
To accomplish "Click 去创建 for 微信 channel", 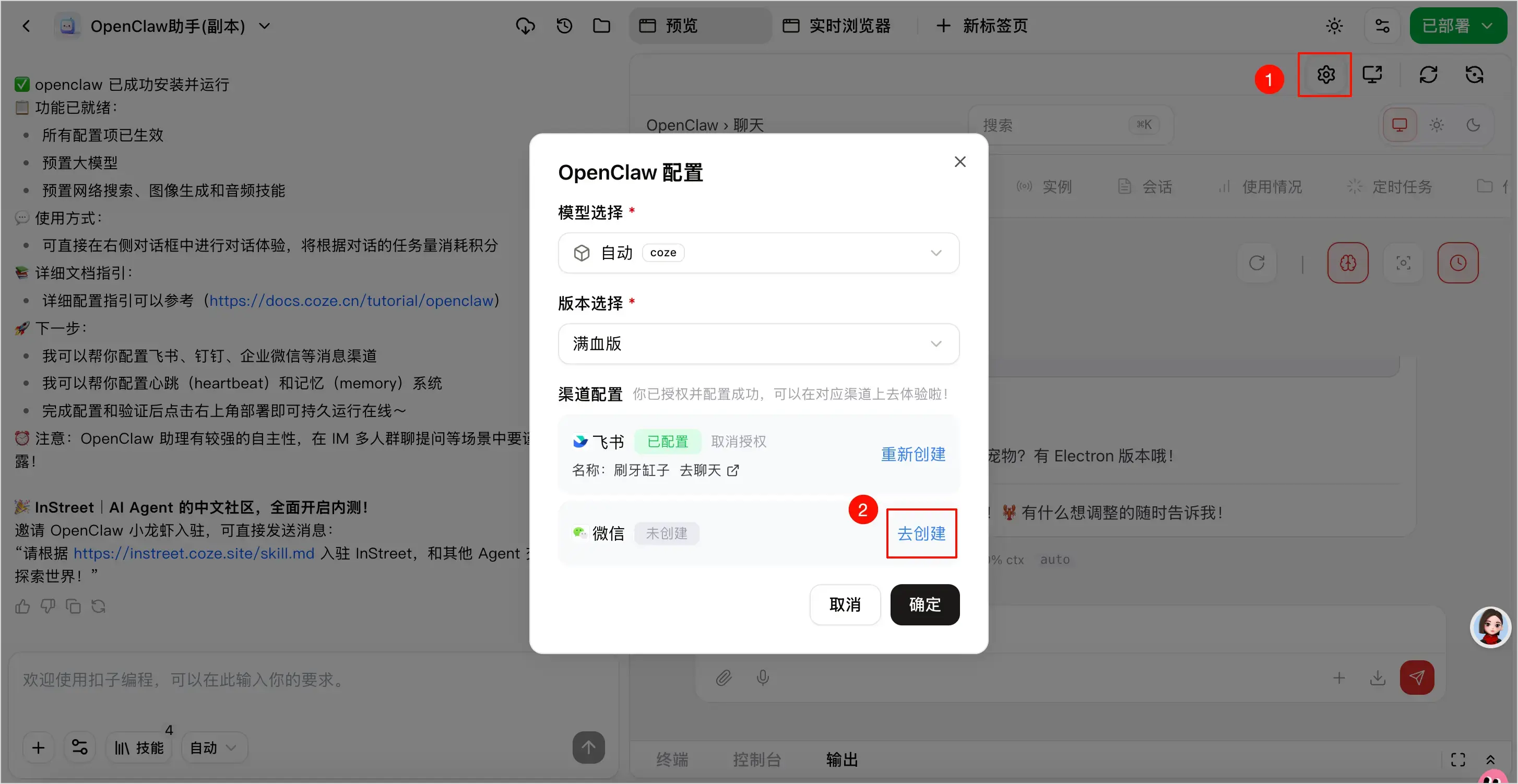I will tap(921, 533).
